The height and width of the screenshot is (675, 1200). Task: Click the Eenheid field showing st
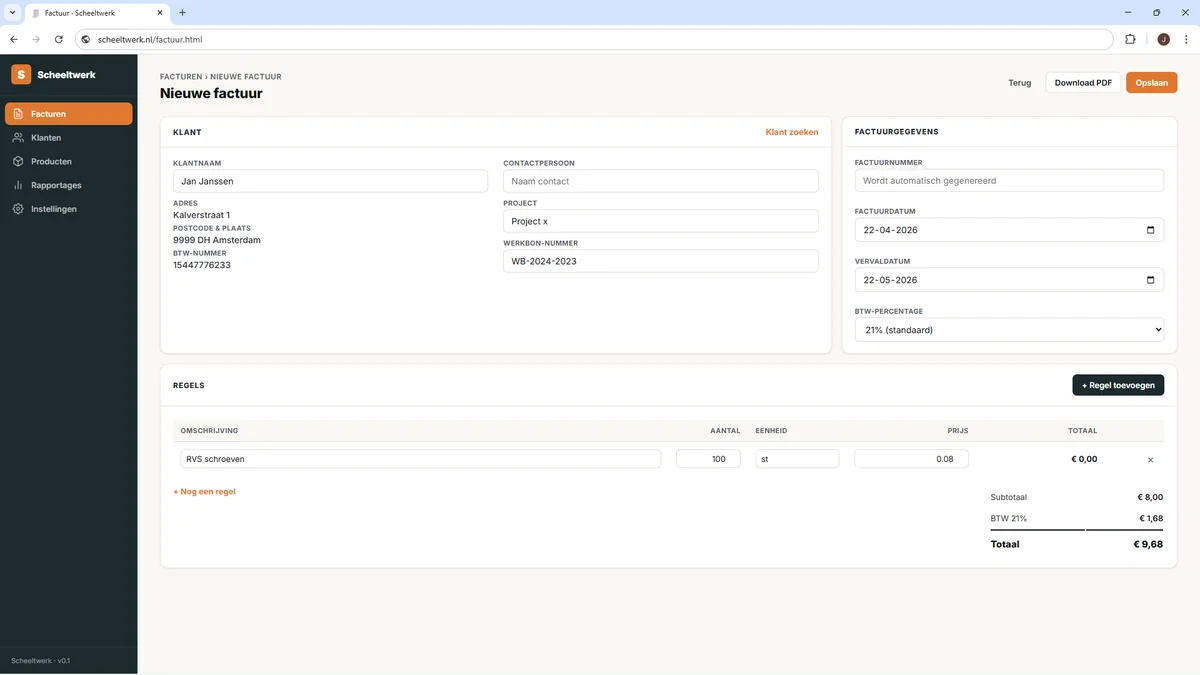pos(797,459)
